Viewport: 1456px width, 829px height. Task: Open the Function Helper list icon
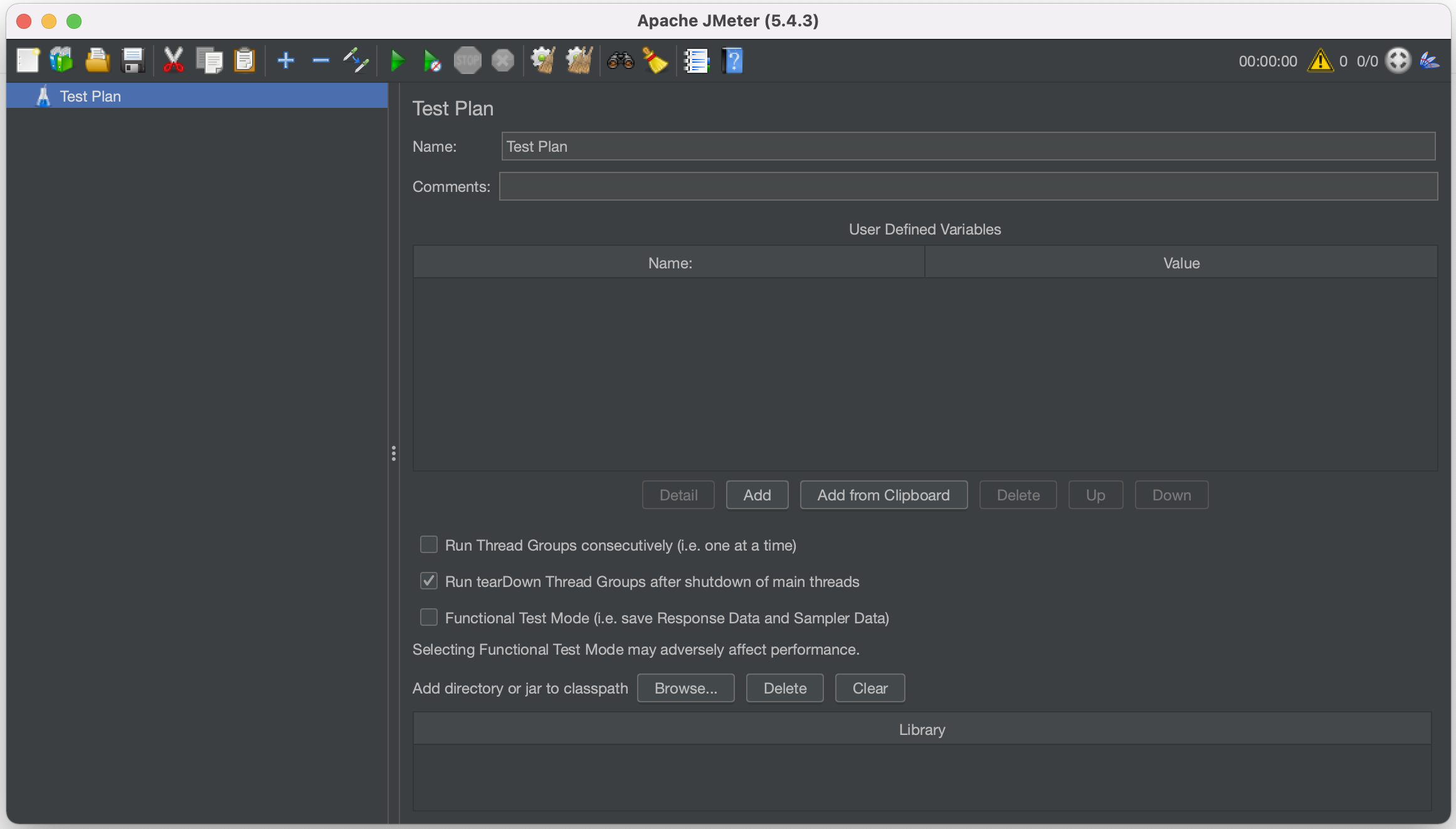[696, 61]
